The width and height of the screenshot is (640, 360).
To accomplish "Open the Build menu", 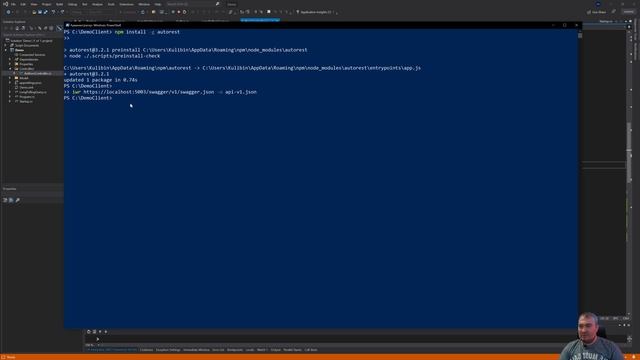I will (x=60, y=4).
